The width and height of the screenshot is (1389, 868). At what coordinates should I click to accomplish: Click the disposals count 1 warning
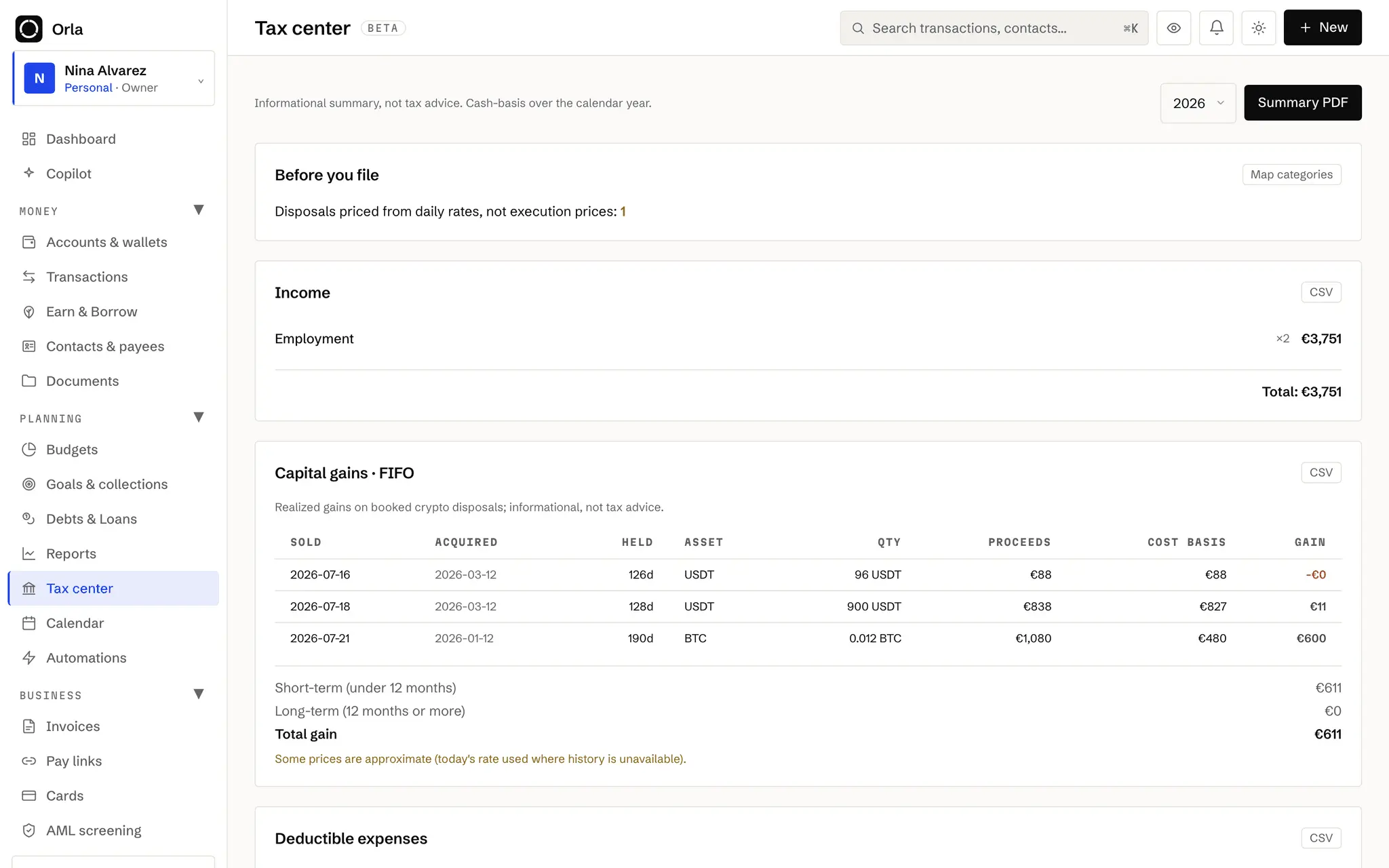click(623, 212)
